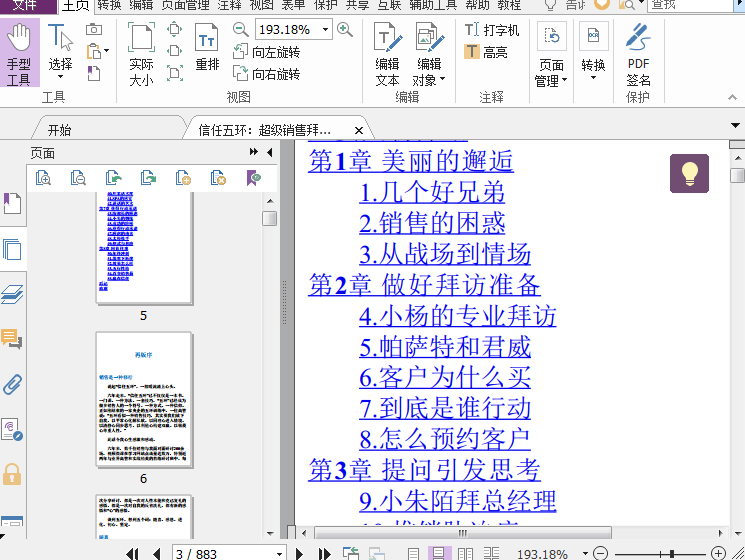This screenshot has width=745, height=560.
Task: Expand Pages panel with double-arrow
Action: (254, 152)
